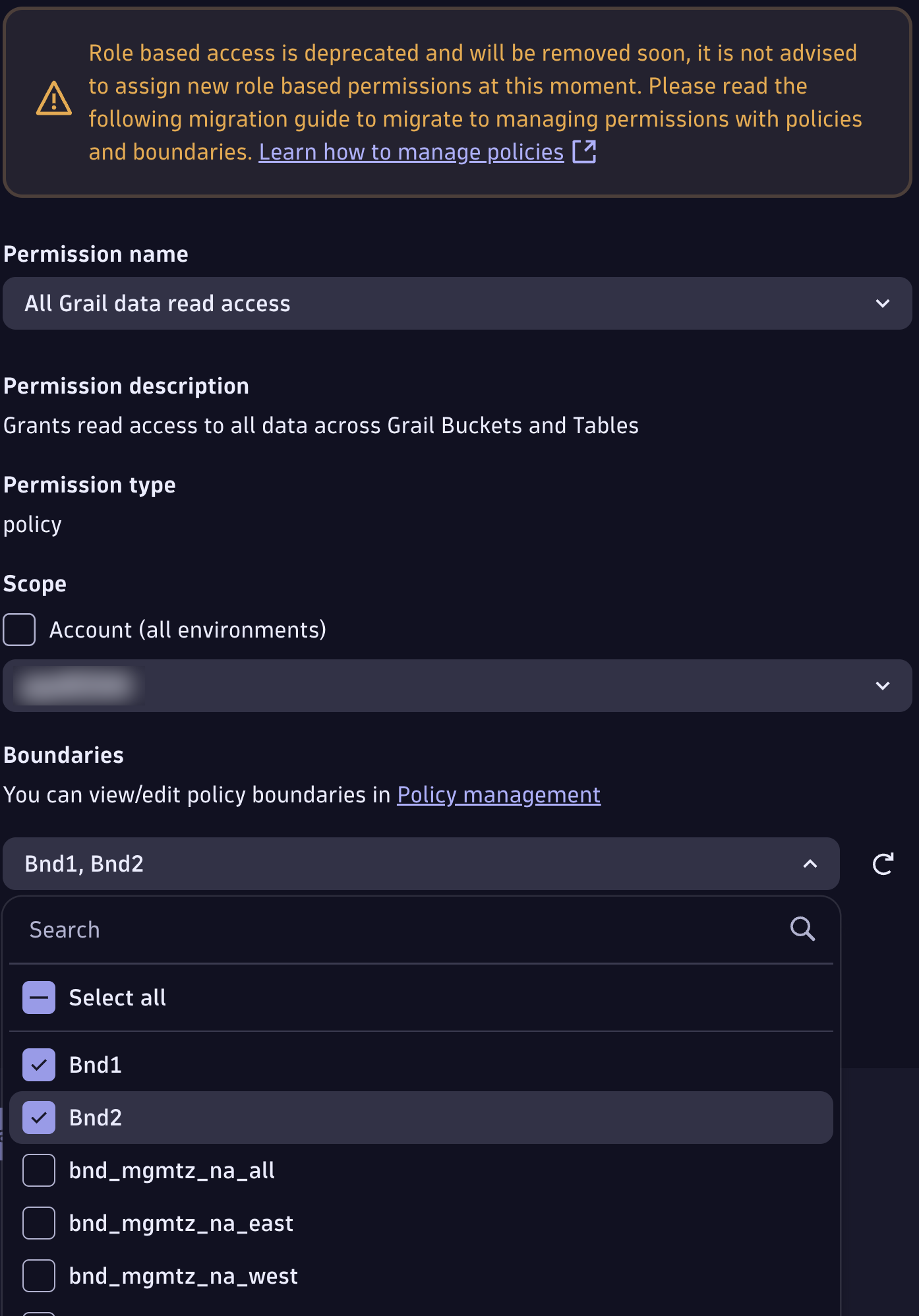Toggle the Select all checkbox

tap(39, 998)
